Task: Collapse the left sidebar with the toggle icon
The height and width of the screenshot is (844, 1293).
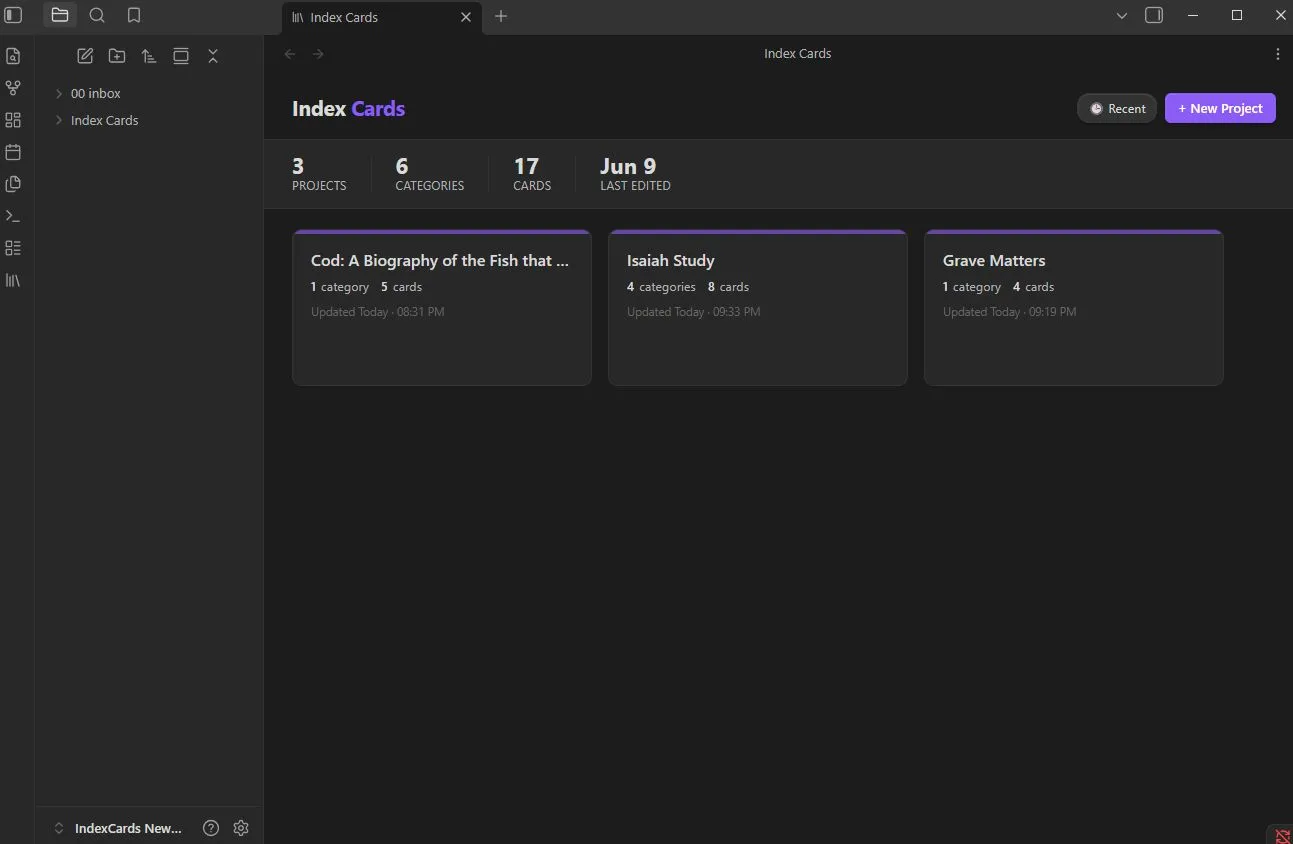Action: click(x=14, y=15)
